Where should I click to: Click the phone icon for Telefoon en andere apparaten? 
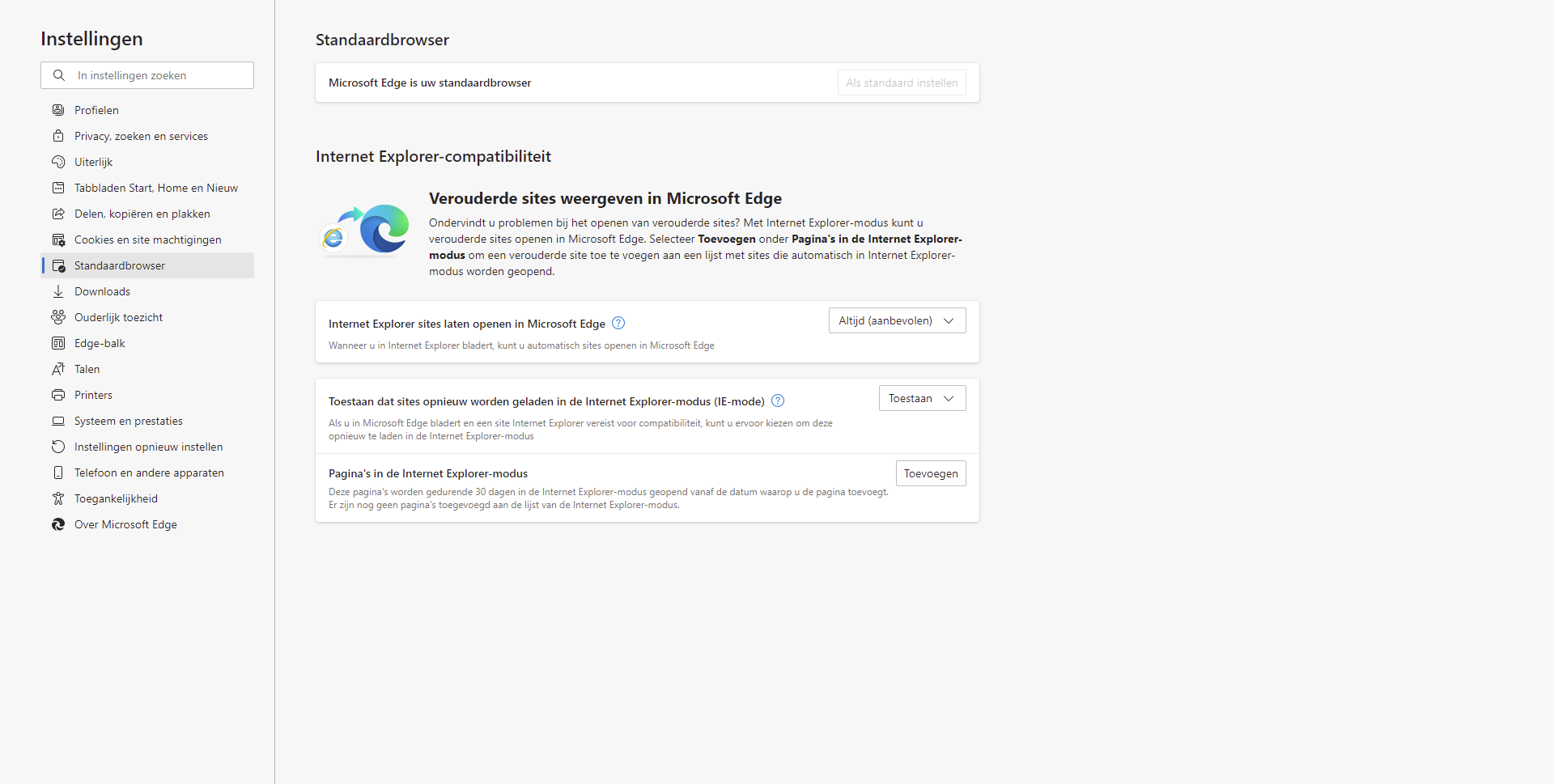pyautogui.click(x=58, y=473)
